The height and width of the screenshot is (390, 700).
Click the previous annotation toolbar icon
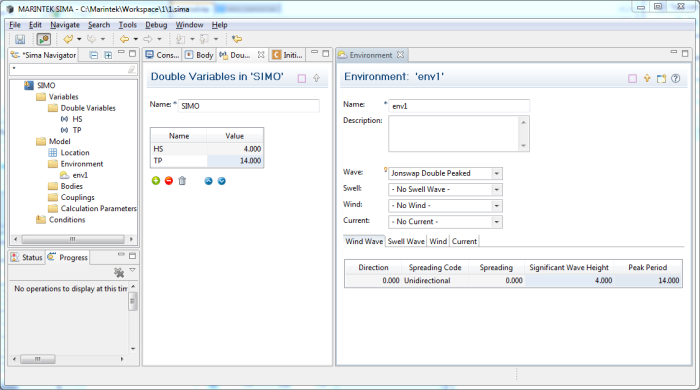[x=204, y=39]
